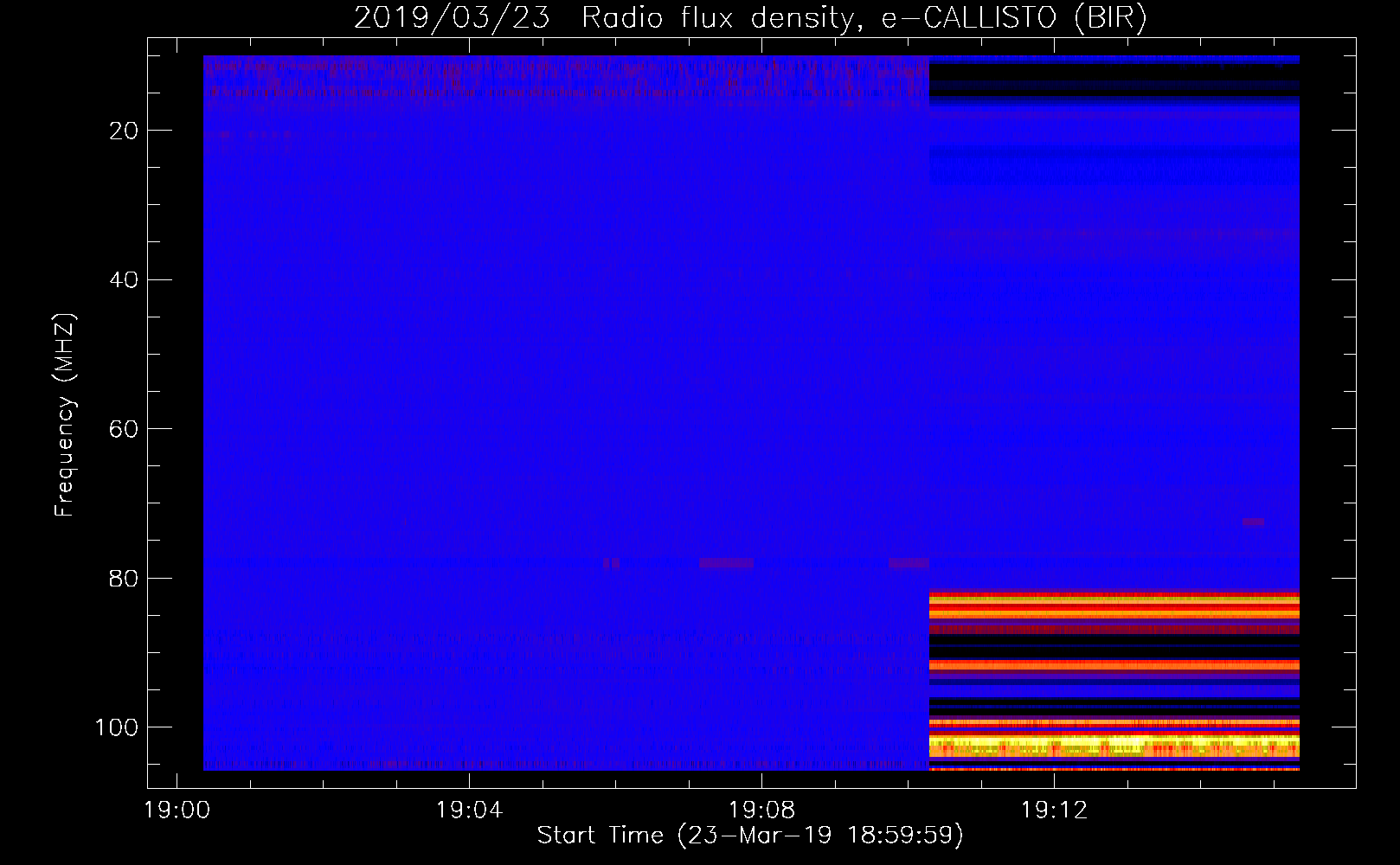Click the '80' frequency tick label
The width and height of the screenshot is (1400, 865).
tap(125, 578)
